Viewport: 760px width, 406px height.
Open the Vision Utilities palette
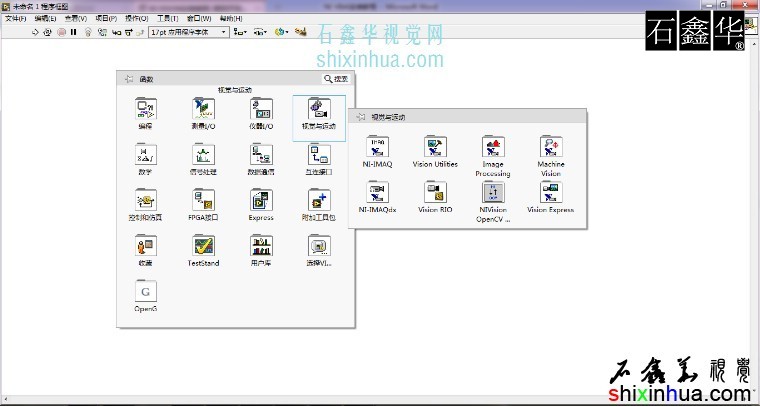pos(435,149)
